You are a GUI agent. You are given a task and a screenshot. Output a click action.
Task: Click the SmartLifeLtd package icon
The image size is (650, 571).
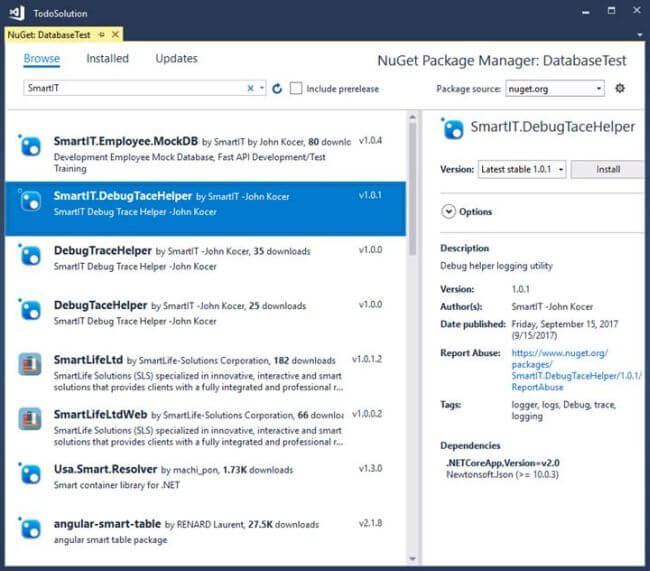point(30,364)
